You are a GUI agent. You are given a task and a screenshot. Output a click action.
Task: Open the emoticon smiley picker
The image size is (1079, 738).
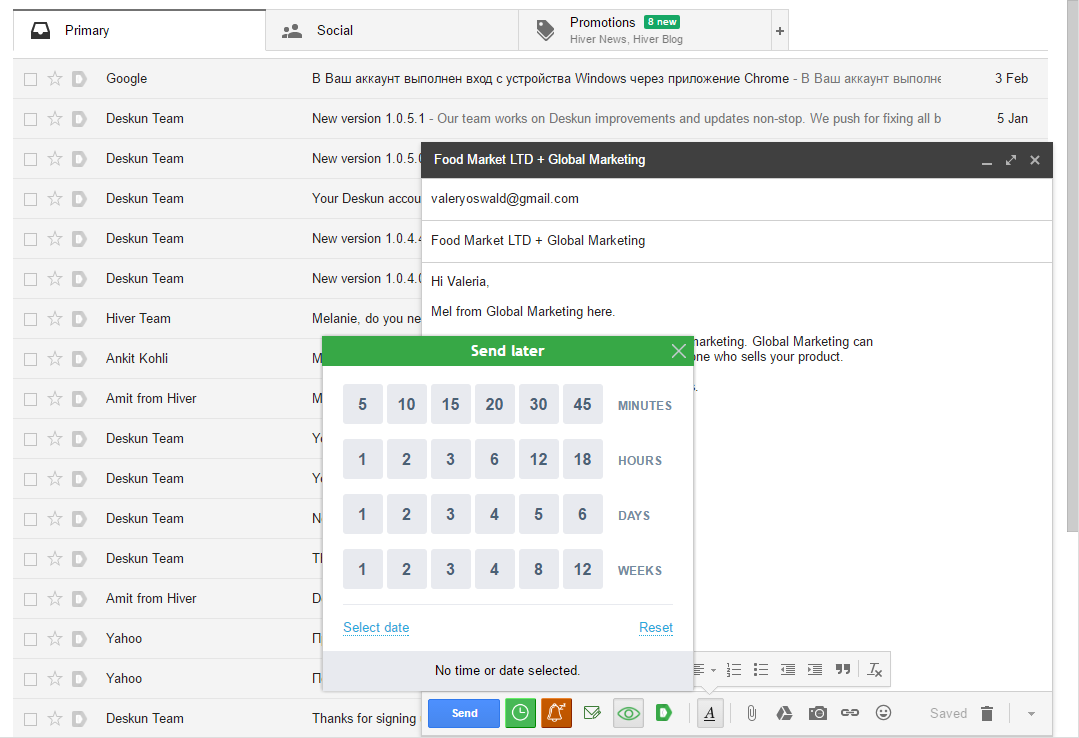click(x=884, y=713)
